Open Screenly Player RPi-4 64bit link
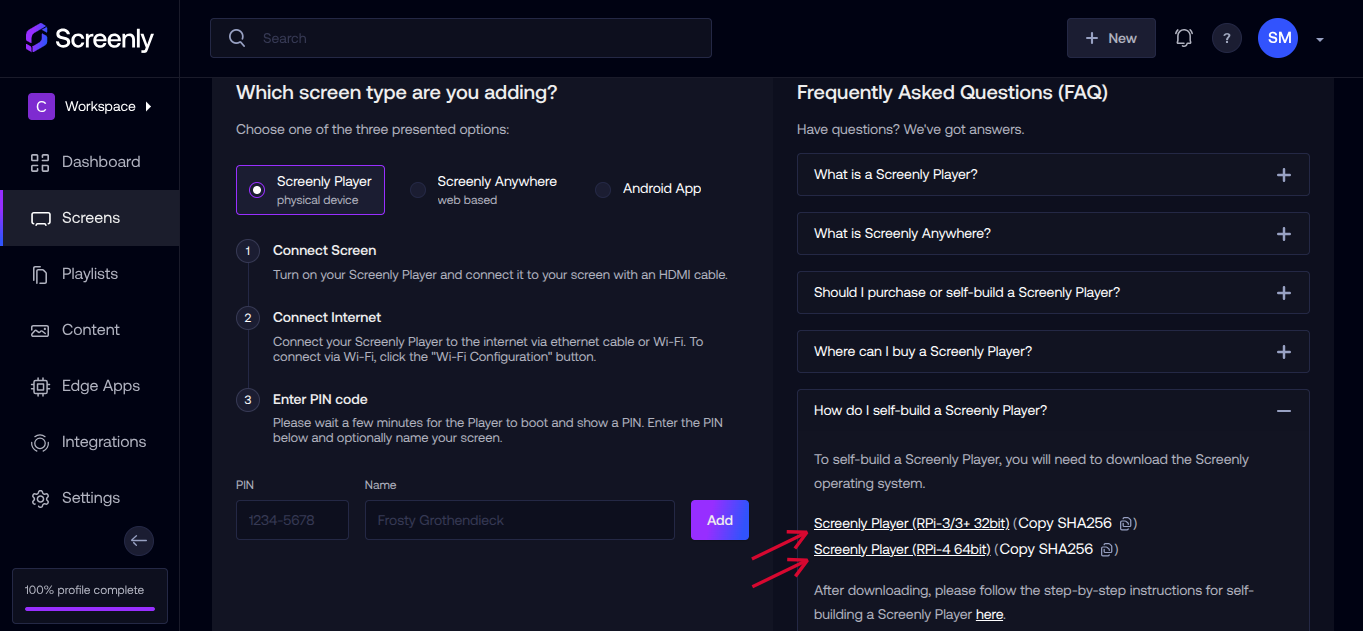This screenshot has width=1363, height=633. coord(902,549)
